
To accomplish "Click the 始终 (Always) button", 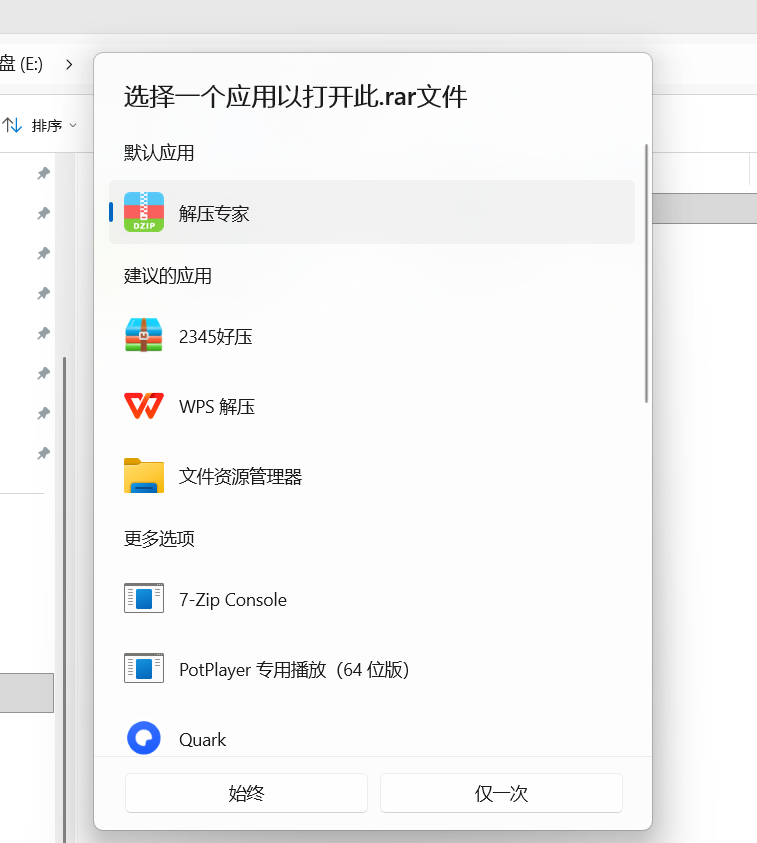I will (246, 793).
